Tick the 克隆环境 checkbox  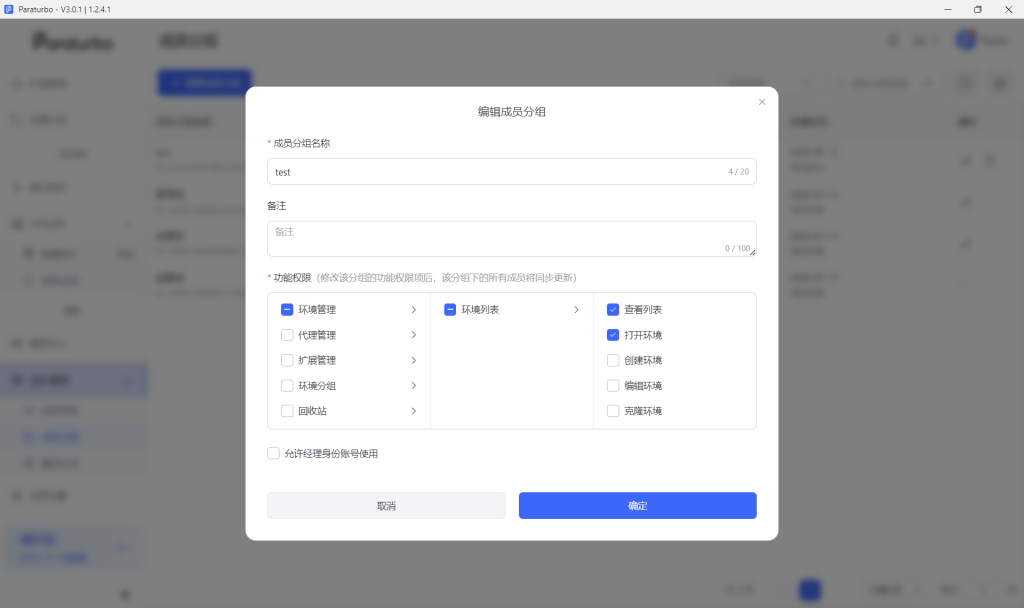click(613, 411)
